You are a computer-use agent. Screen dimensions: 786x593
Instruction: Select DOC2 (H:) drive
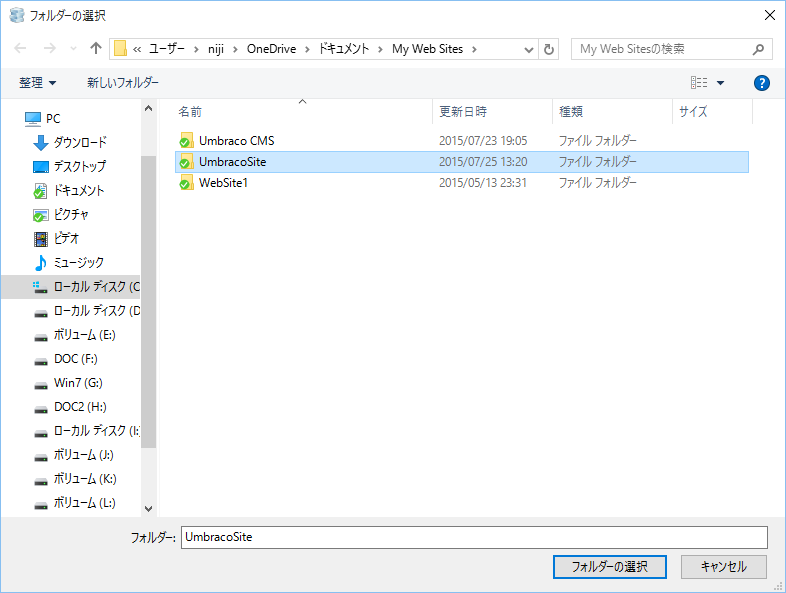70,407
